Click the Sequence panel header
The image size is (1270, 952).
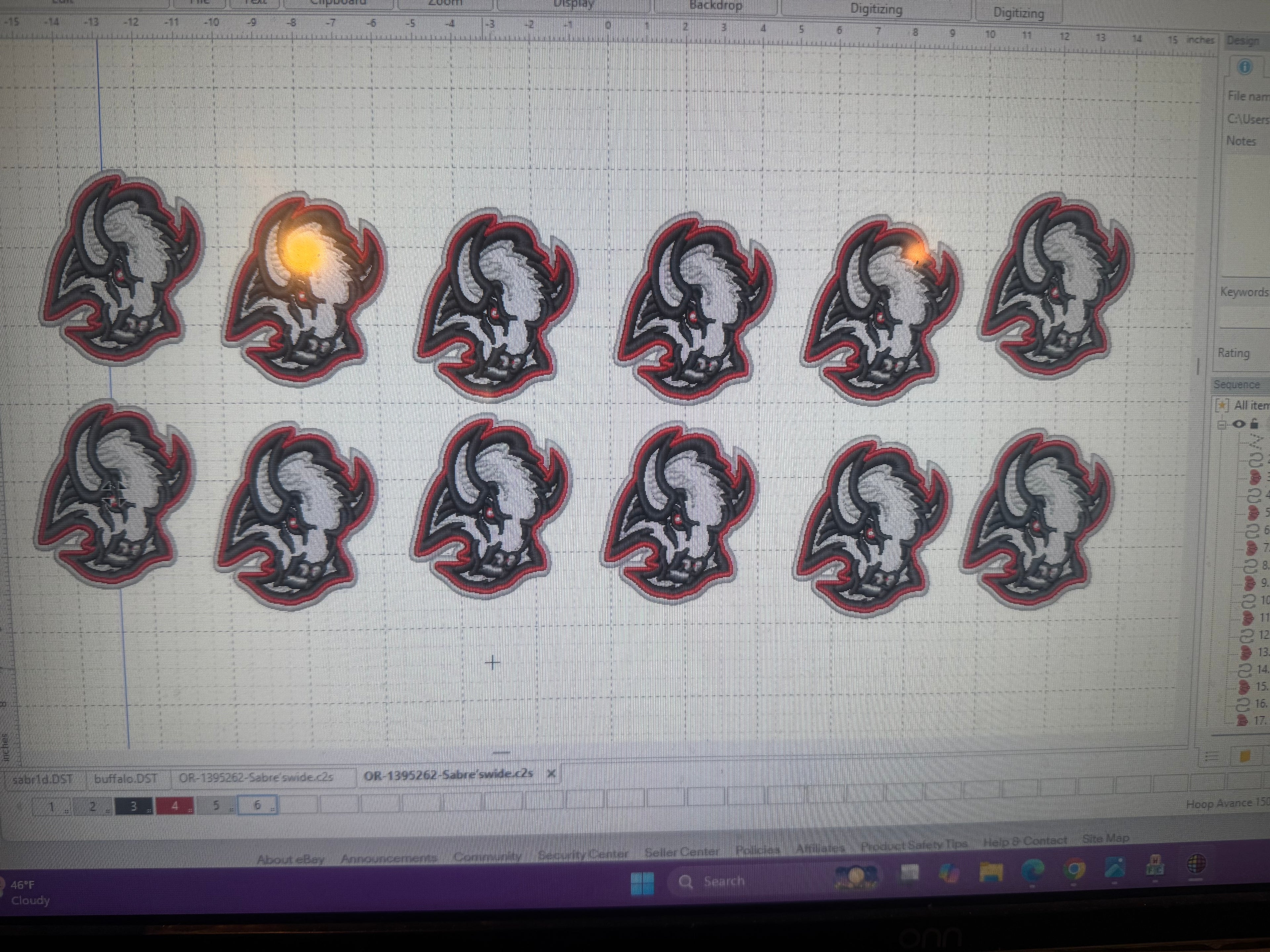1240,384
